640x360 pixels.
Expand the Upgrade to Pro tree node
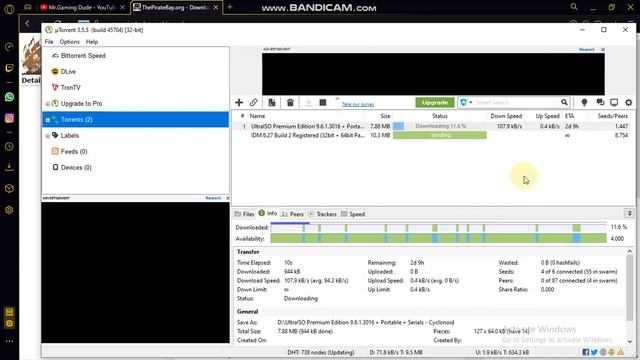point(47,104)
